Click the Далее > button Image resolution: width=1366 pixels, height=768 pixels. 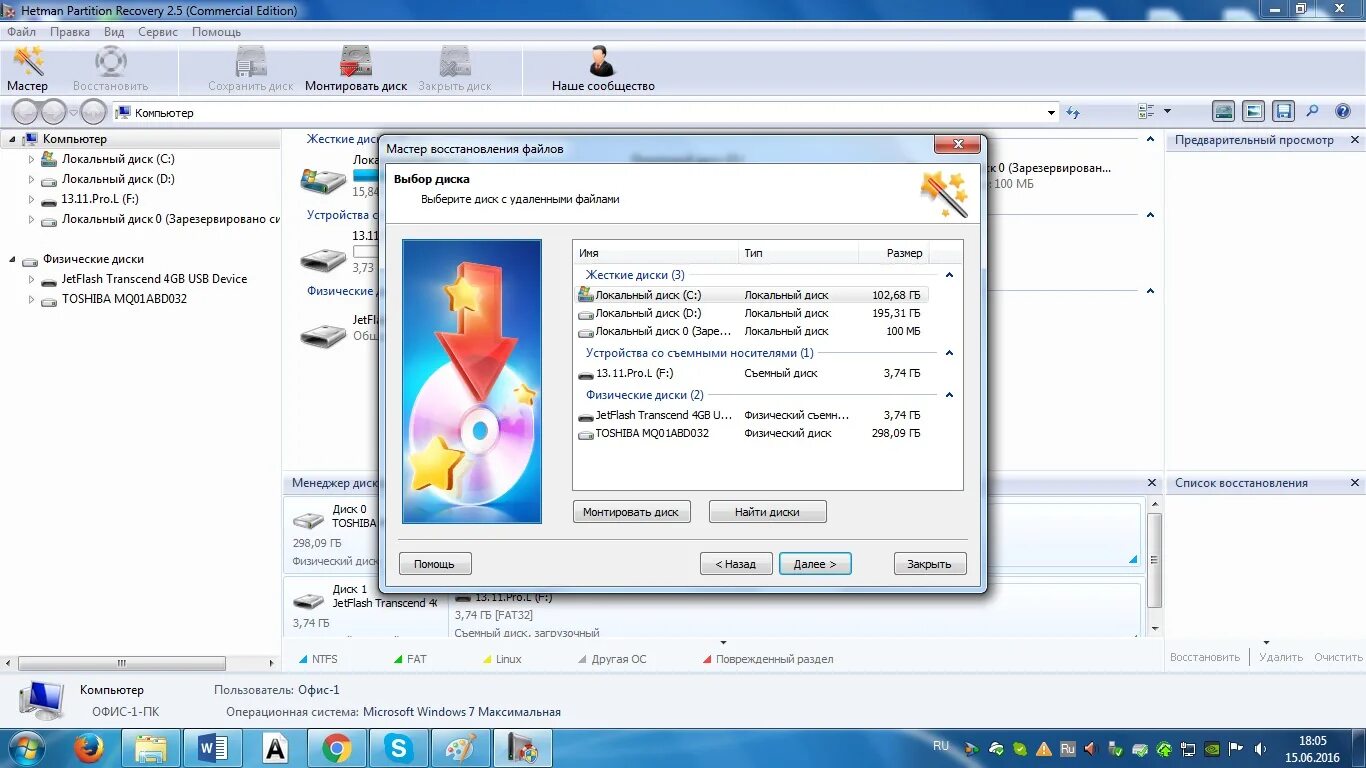(815, 564)
